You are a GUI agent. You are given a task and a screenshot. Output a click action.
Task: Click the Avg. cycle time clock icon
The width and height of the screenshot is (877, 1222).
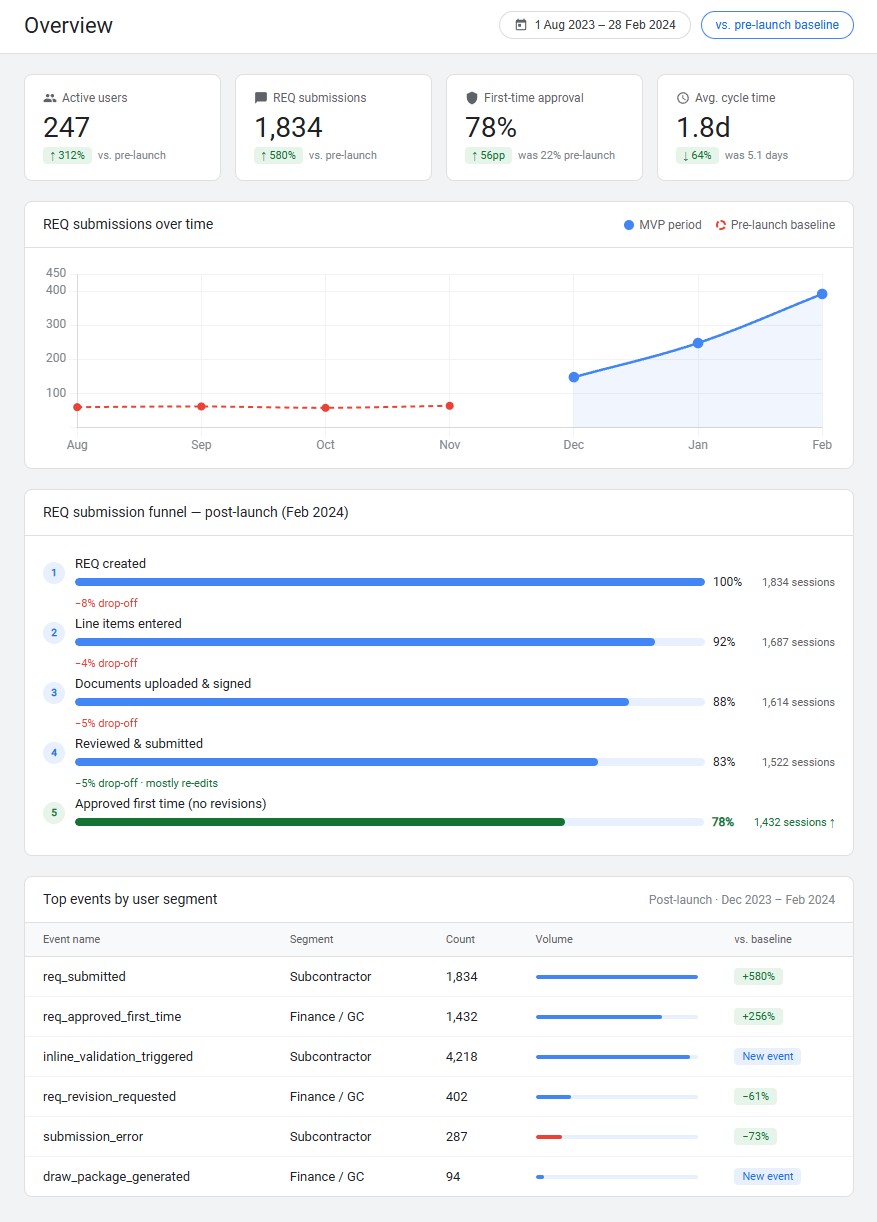pos(683,98)
